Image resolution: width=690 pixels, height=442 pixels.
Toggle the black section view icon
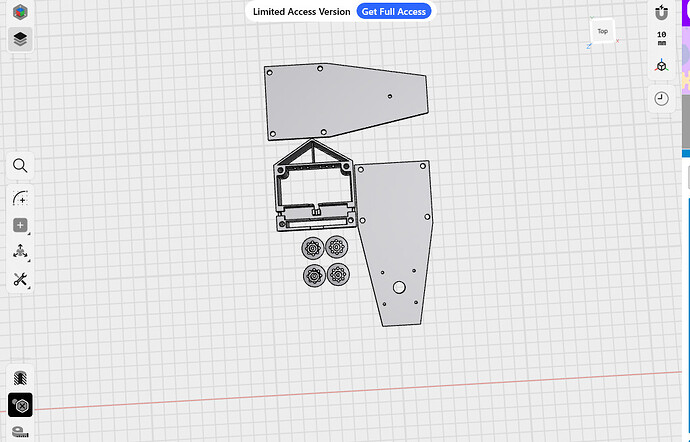click(20, 405)
